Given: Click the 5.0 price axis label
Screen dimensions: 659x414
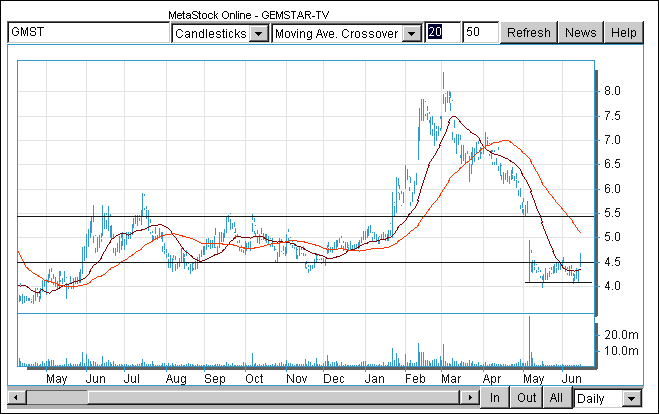Looking at the screenshot, I should click(612, 237).
